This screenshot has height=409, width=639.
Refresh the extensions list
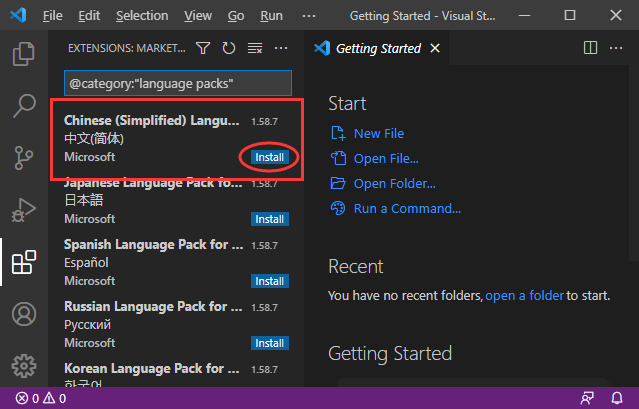(x=229, y=48)
